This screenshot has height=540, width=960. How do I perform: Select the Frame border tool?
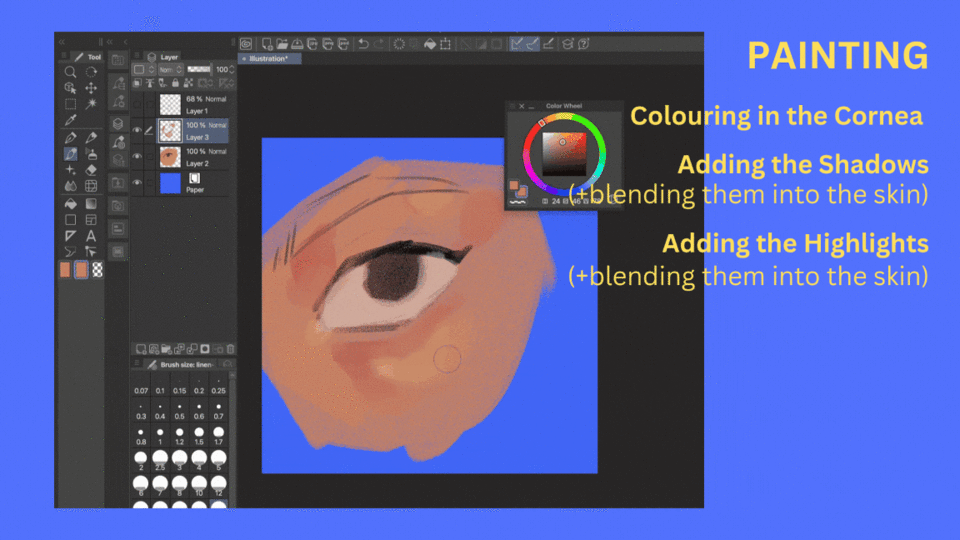[91, 219]
